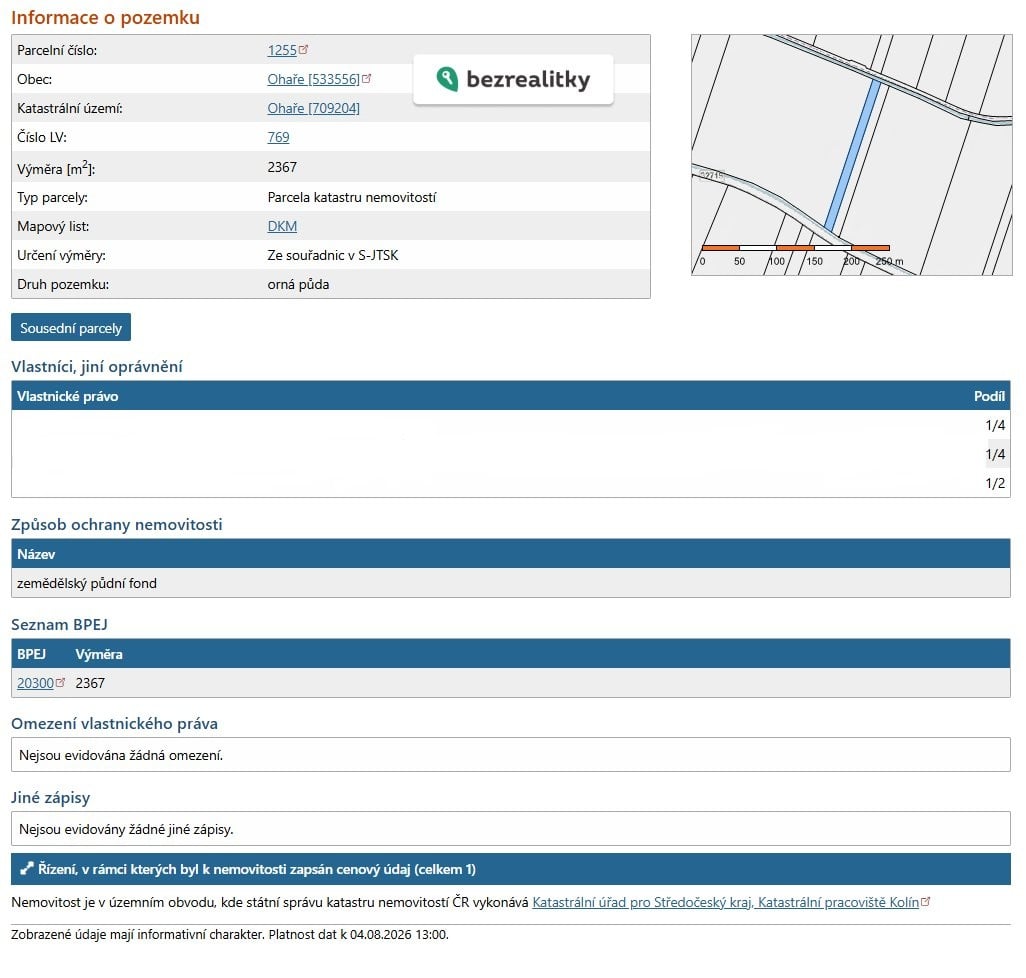Viewport: 1026px width, 978px height.
Task: Click the Sousední parcely button
Action: pyautogui.click(x=71, y=327)
